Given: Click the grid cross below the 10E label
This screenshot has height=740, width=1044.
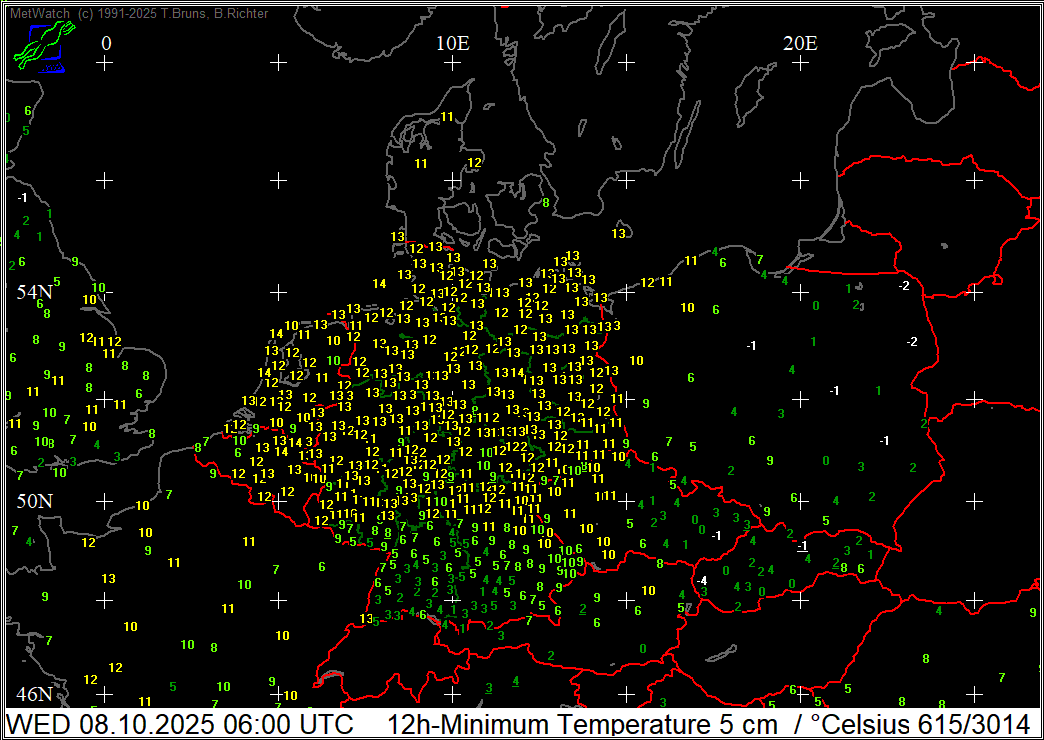Looking at the screenshot, I should point(452,63).
